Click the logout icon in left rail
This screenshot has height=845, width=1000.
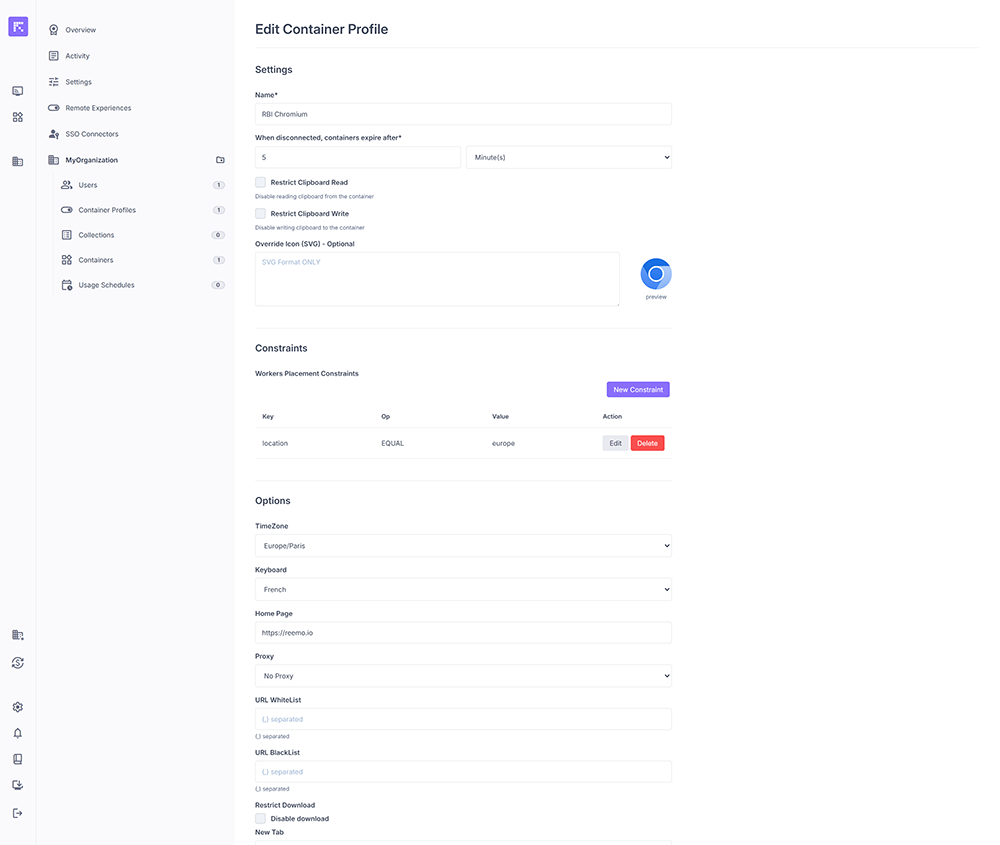pyautogui.click(x=18, y=813)
